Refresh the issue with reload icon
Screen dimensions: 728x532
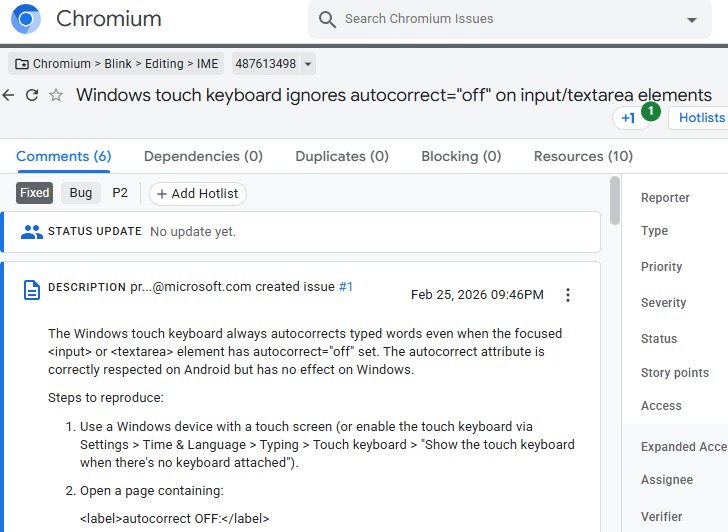pyautogui.click(x=32, y=95)
